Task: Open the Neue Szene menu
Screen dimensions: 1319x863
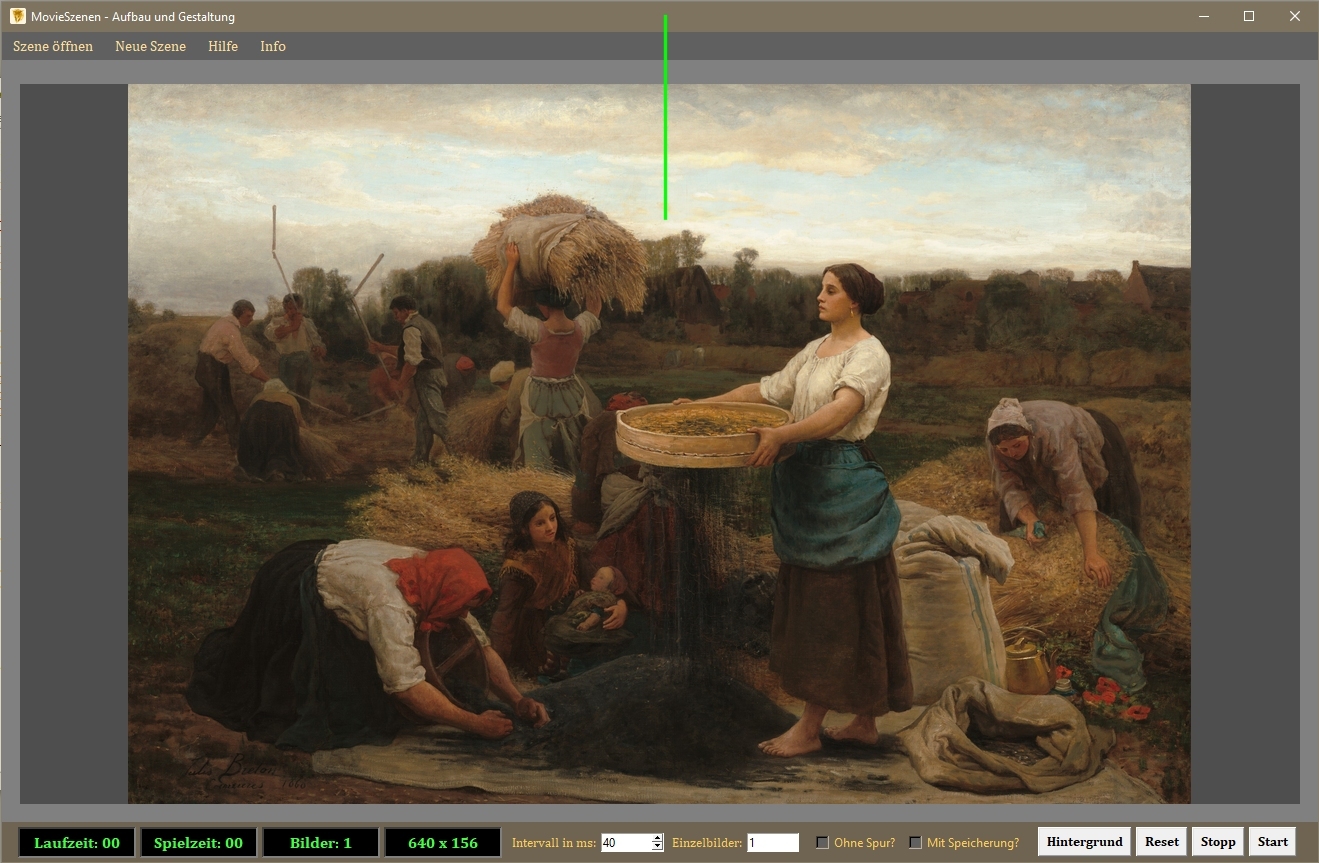Action: [x=150, y=46]
